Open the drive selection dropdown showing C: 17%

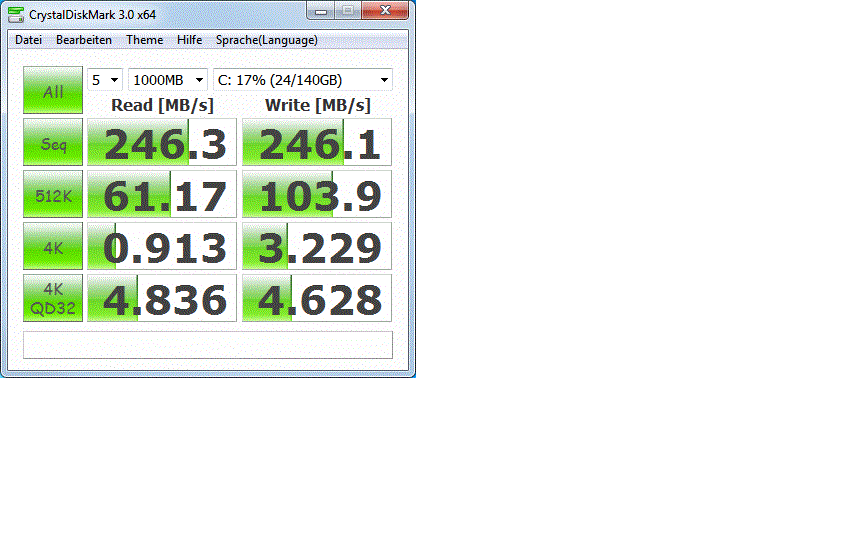[x=303, y=80]
